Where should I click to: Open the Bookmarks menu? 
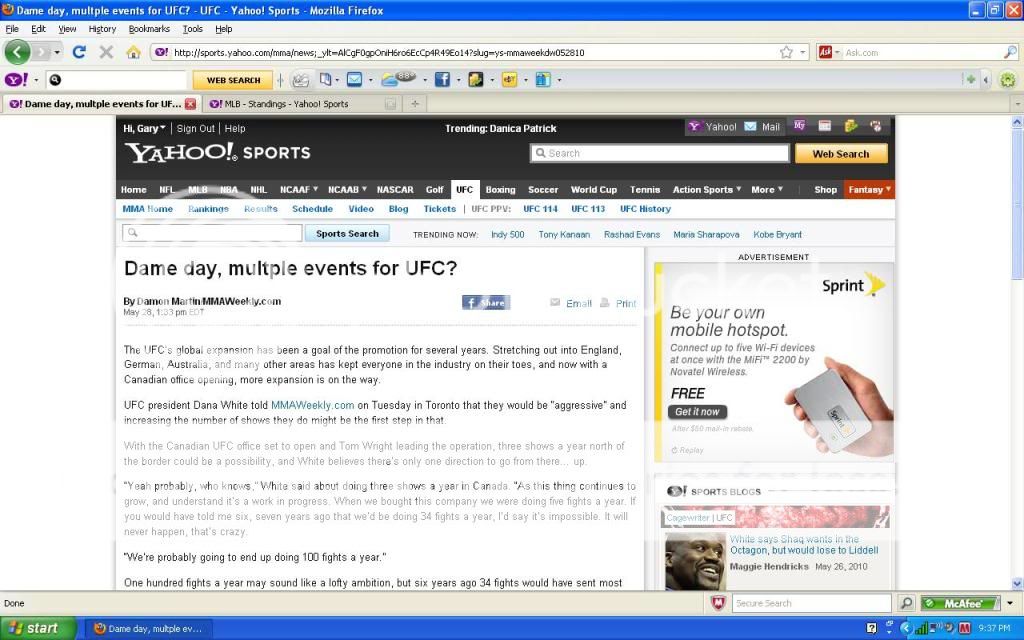coord(149,29)
